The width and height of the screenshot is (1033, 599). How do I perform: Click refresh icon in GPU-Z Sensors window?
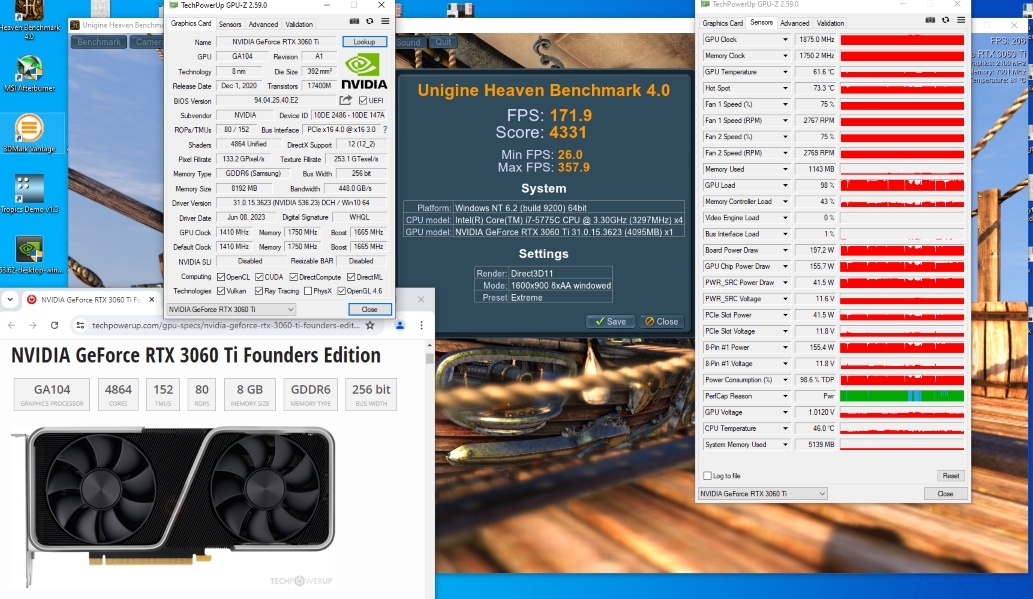945,20
